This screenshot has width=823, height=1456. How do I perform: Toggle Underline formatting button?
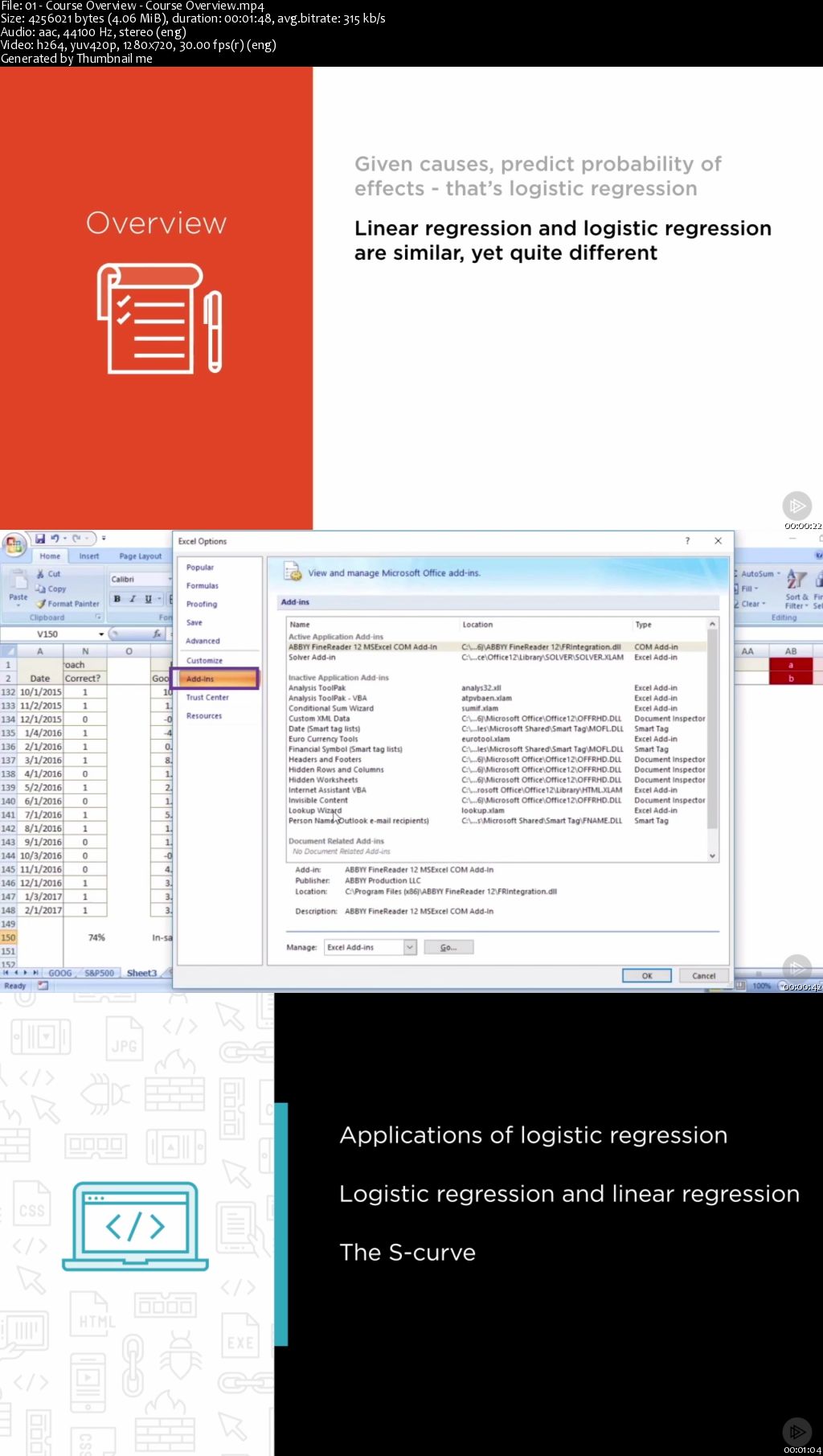point(148,599)
